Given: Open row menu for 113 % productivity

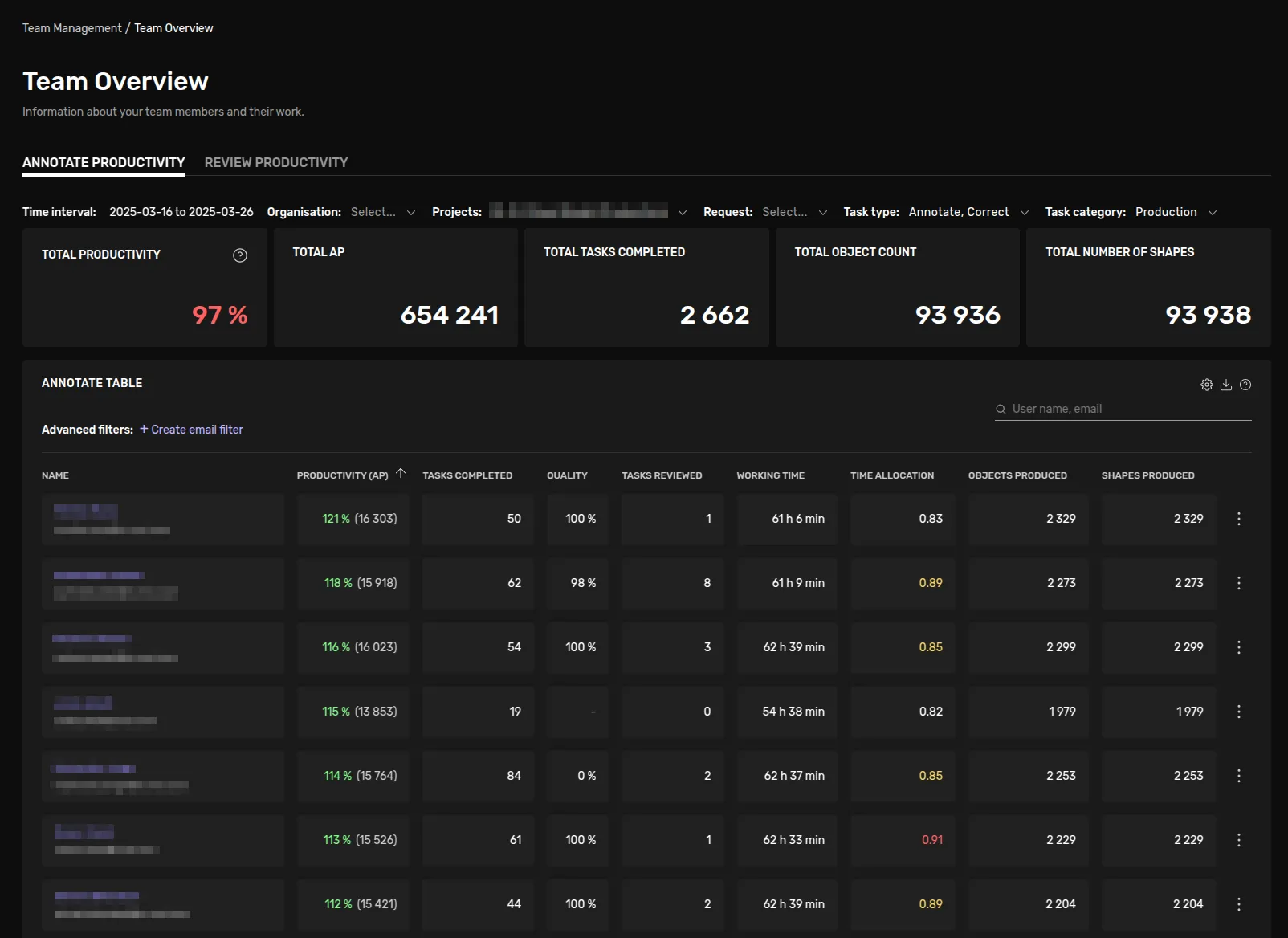Looking at the screenshot, I should click(x=1239, y=840).
